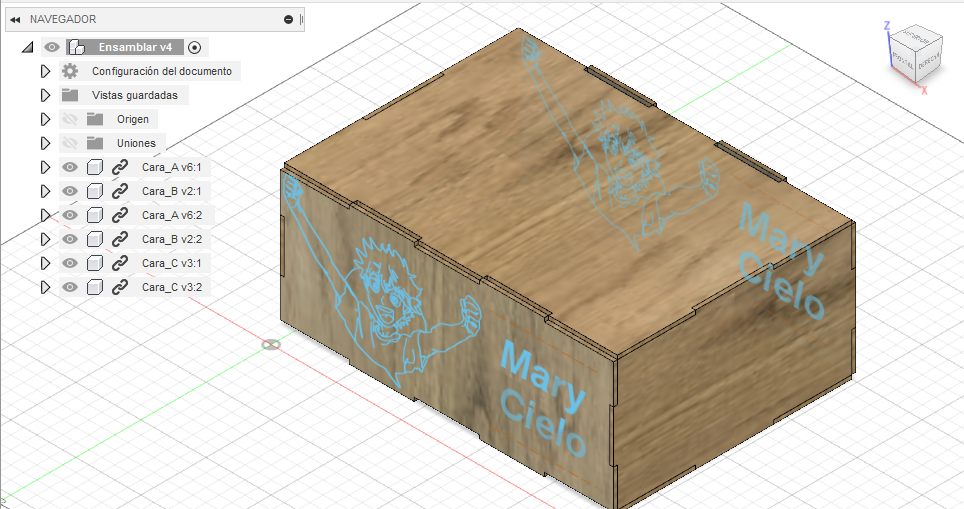Select Configuración del documento label
This screenshot has height=509, width=964.
click(162, 71)
